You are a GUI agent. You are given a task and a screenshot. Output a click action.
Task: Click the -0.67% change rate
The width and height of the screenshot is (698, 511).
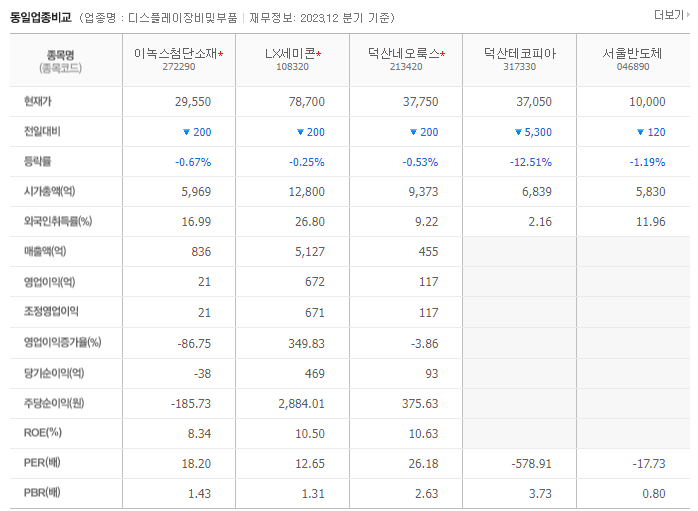point(193,162)
